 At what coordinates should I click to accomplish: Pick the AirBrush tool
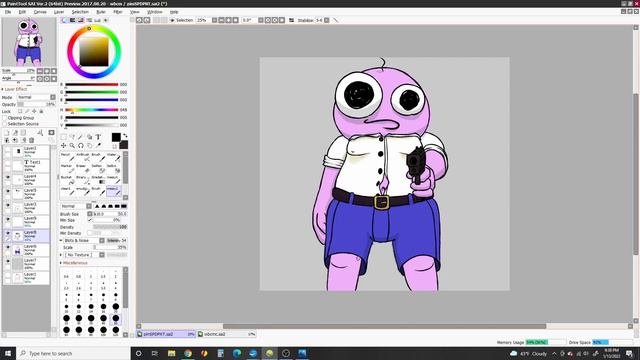pyautogui.click(x=83, y=157)
